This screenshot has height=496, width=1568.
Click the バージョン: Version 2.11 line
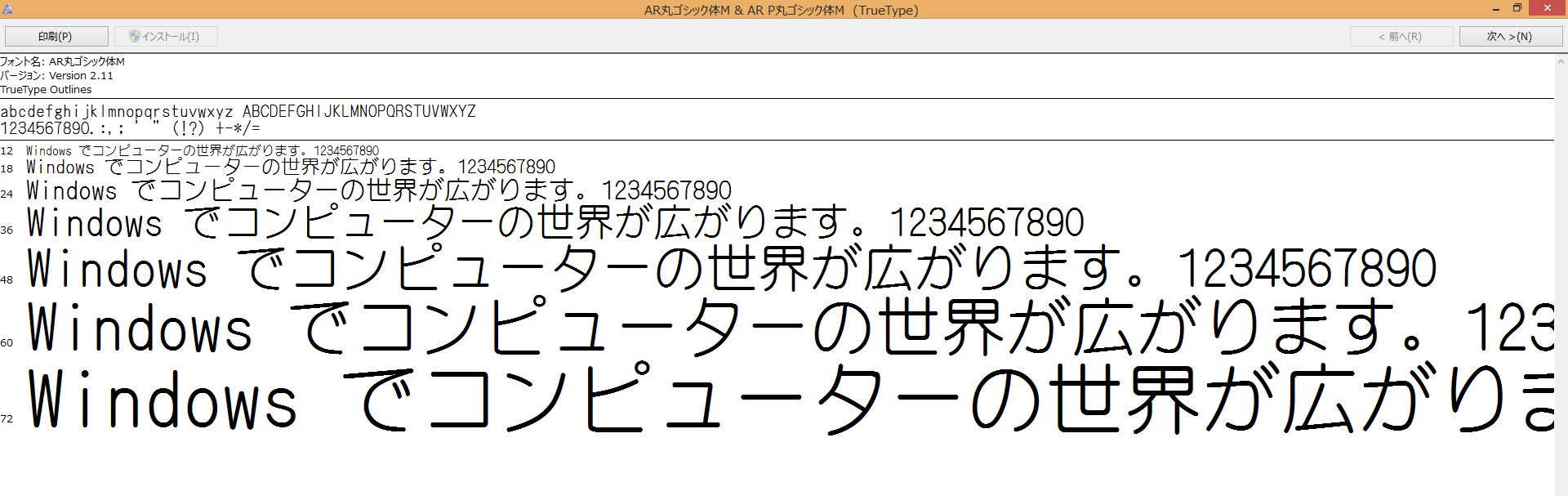56,75
